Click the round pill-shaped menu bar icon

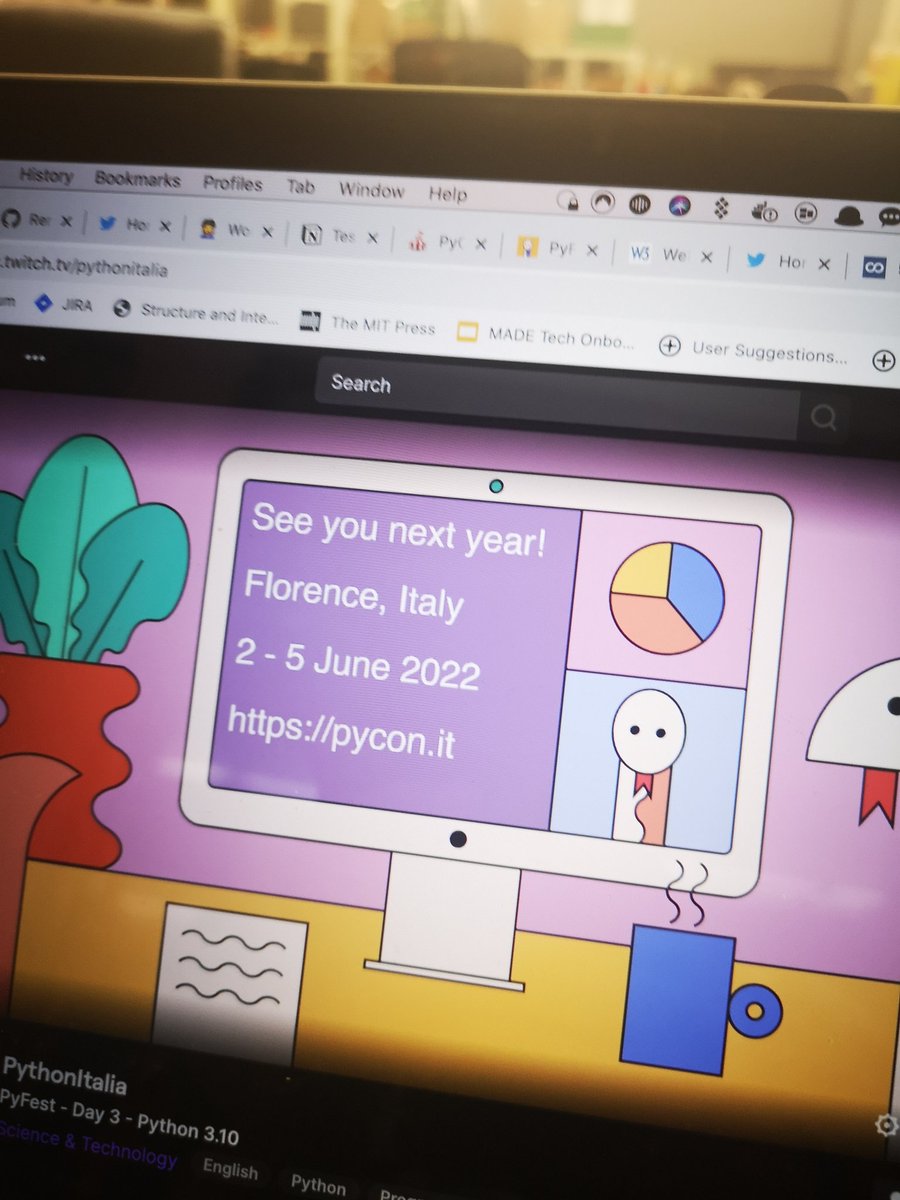click(806, 213)
